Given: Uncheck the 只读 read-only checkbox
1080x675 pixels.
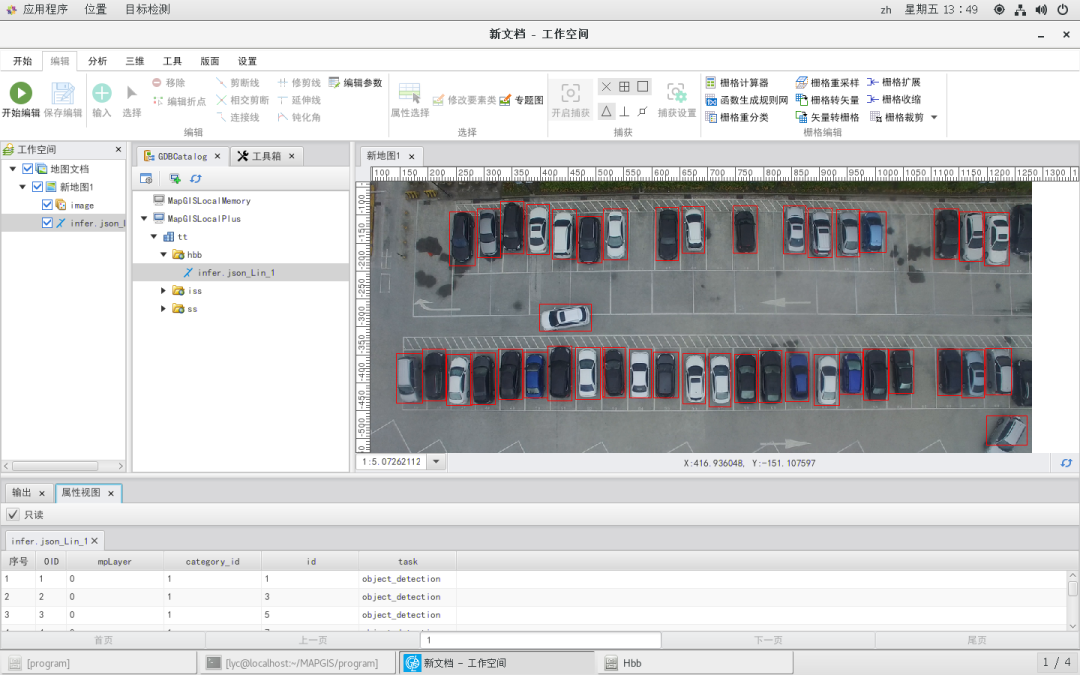Looking at the screenshot, I should point(13,515).
